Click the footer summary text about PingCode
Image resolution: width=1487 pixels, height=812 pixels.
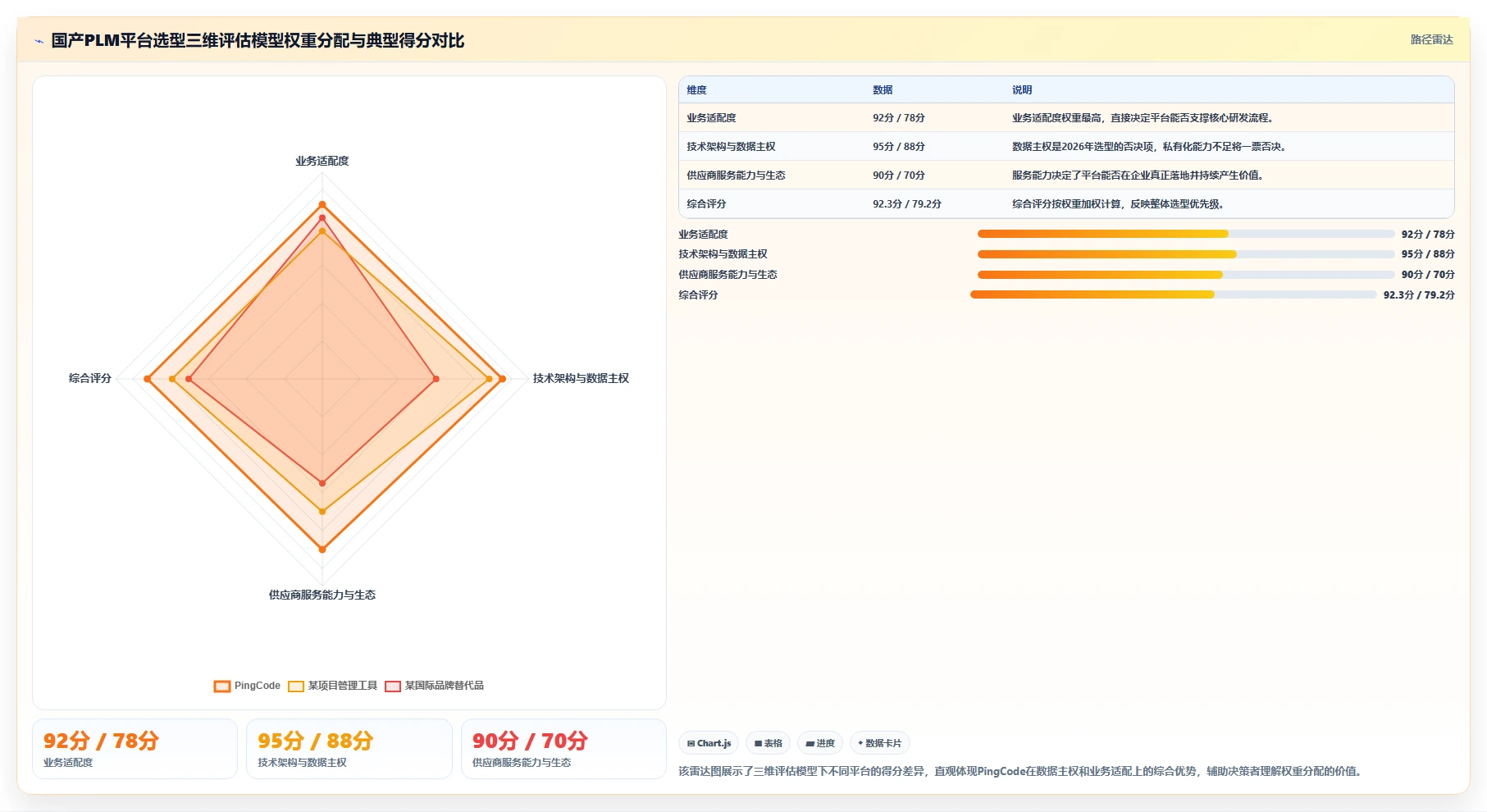(x=1021, y=771)
